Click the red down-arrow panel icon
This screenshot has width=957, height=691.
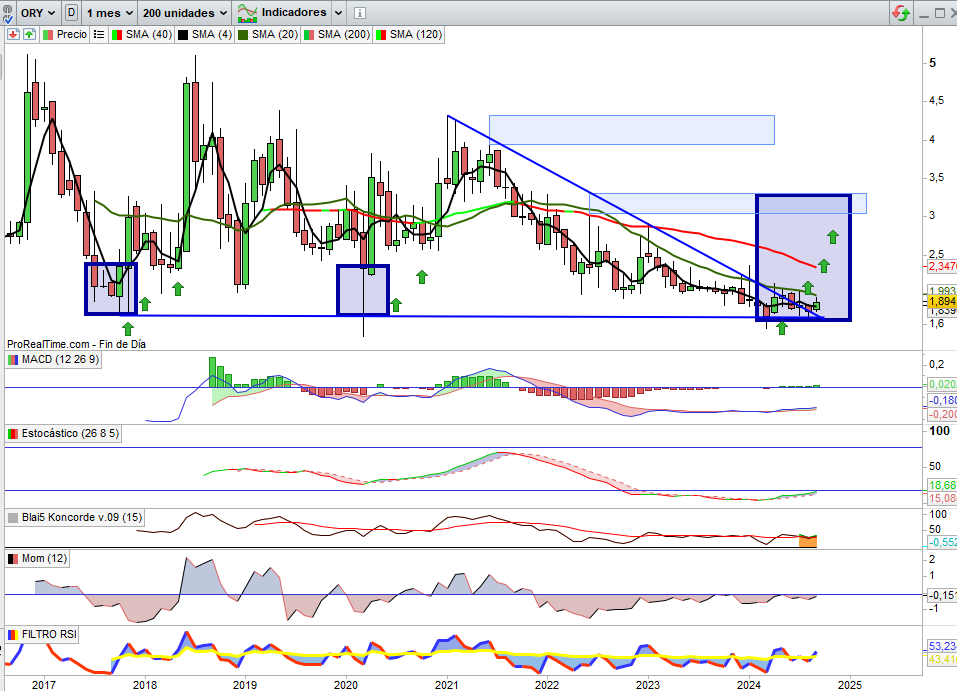click(x=13, y=34)
